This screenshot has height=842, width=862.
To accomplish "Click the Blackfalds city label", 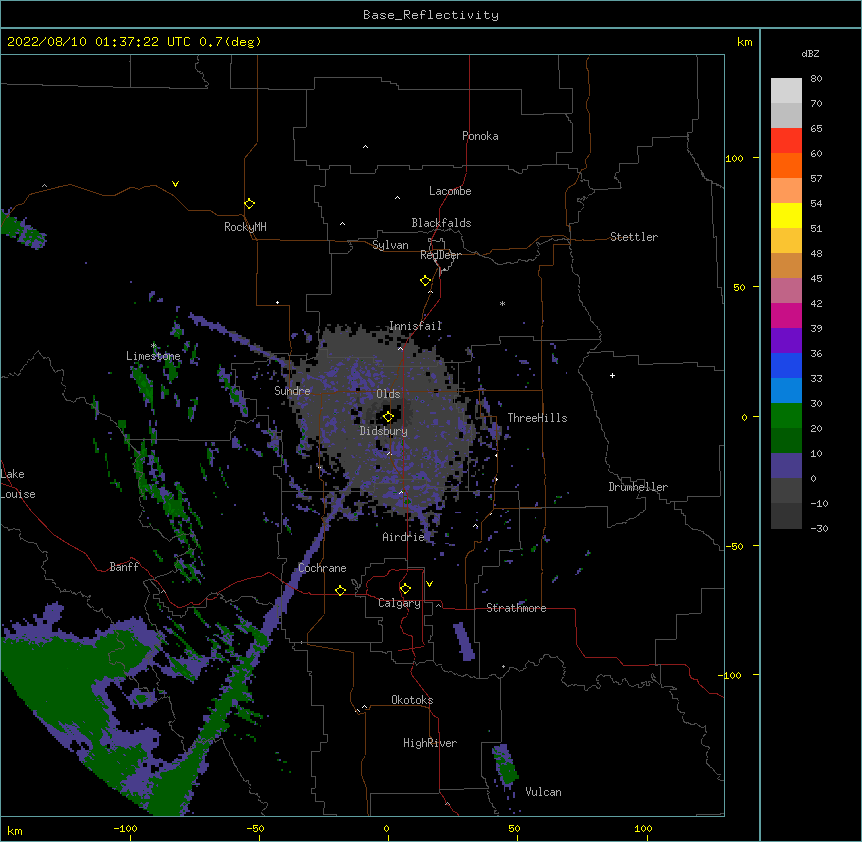I will 441,223.
